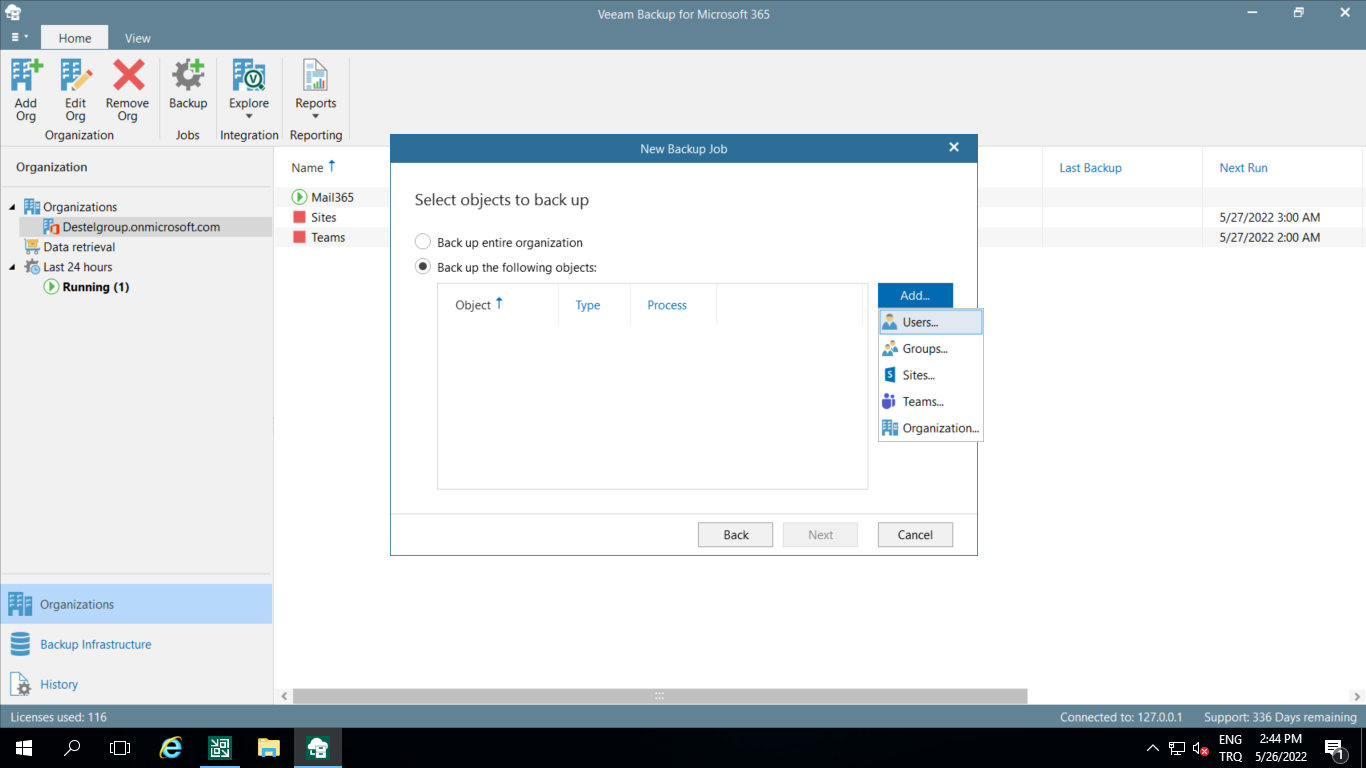Screen dimensions: 1366x768
Task: Switch to the View ribbon tab
Action: 138,38
